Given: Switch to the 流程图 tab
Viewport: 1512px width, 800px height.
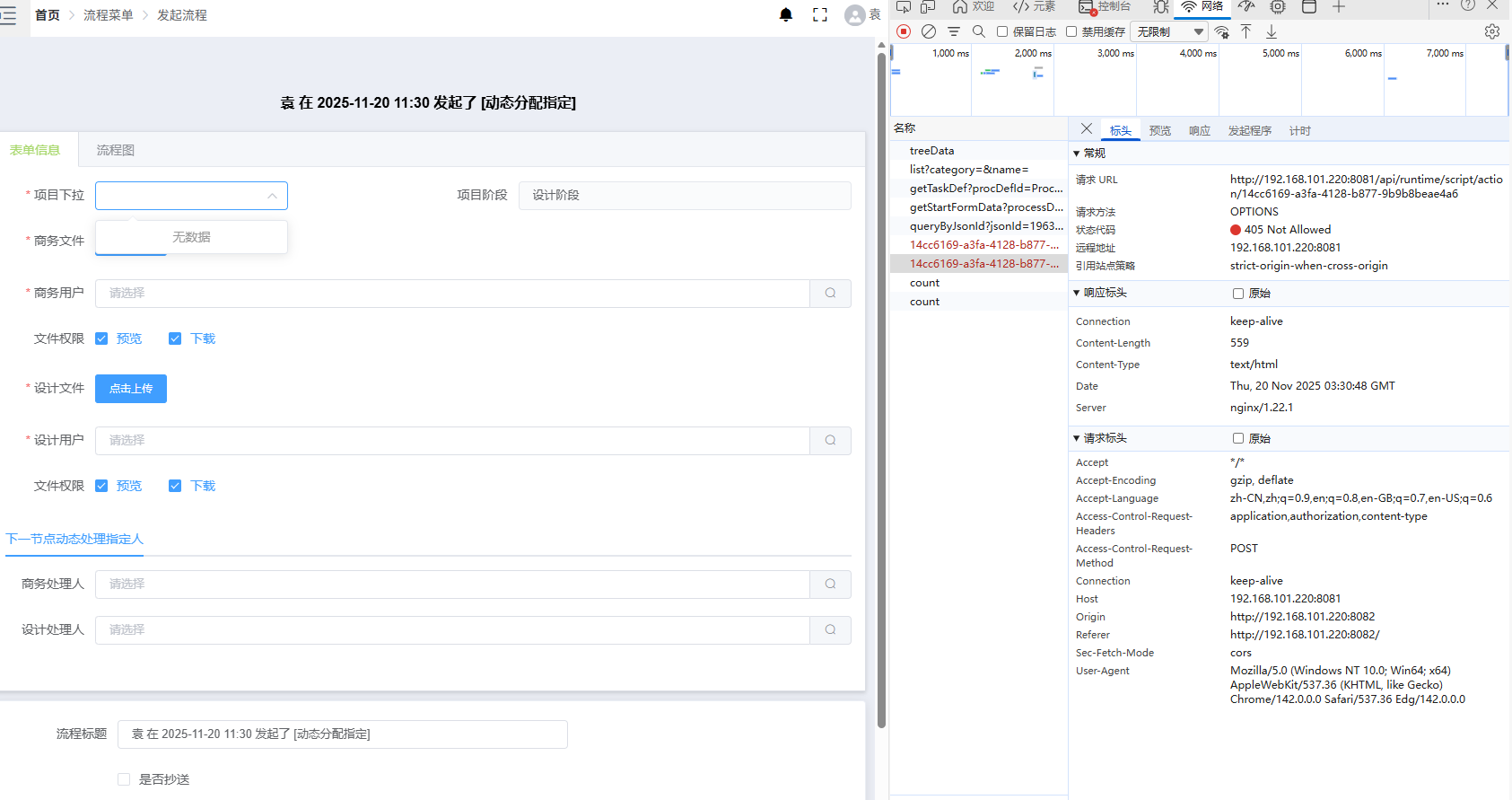Looking at the screenshot, I should pos(116,150).
